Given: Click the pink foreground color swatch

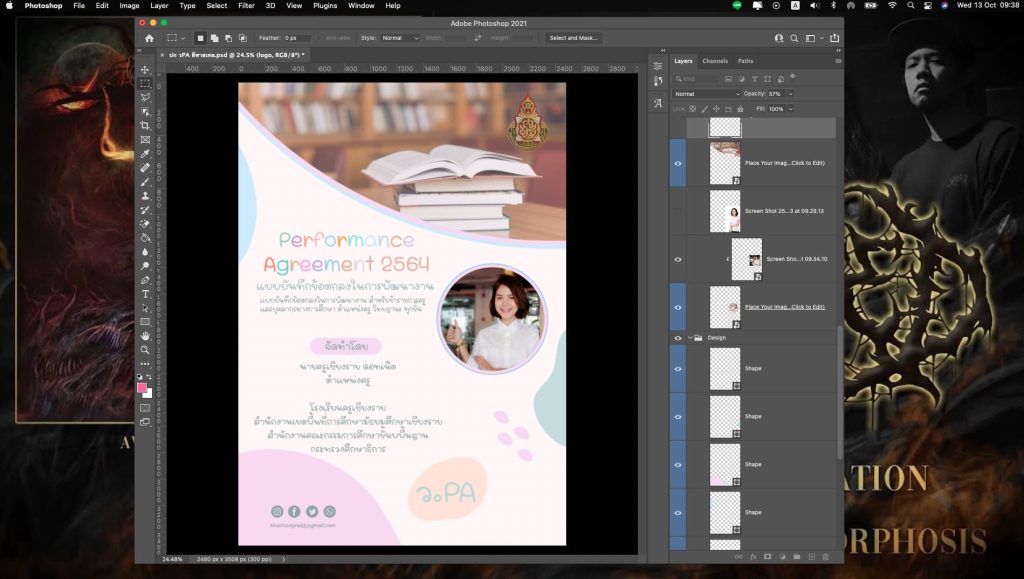Looking at the screenshot, I should (142, 388).
